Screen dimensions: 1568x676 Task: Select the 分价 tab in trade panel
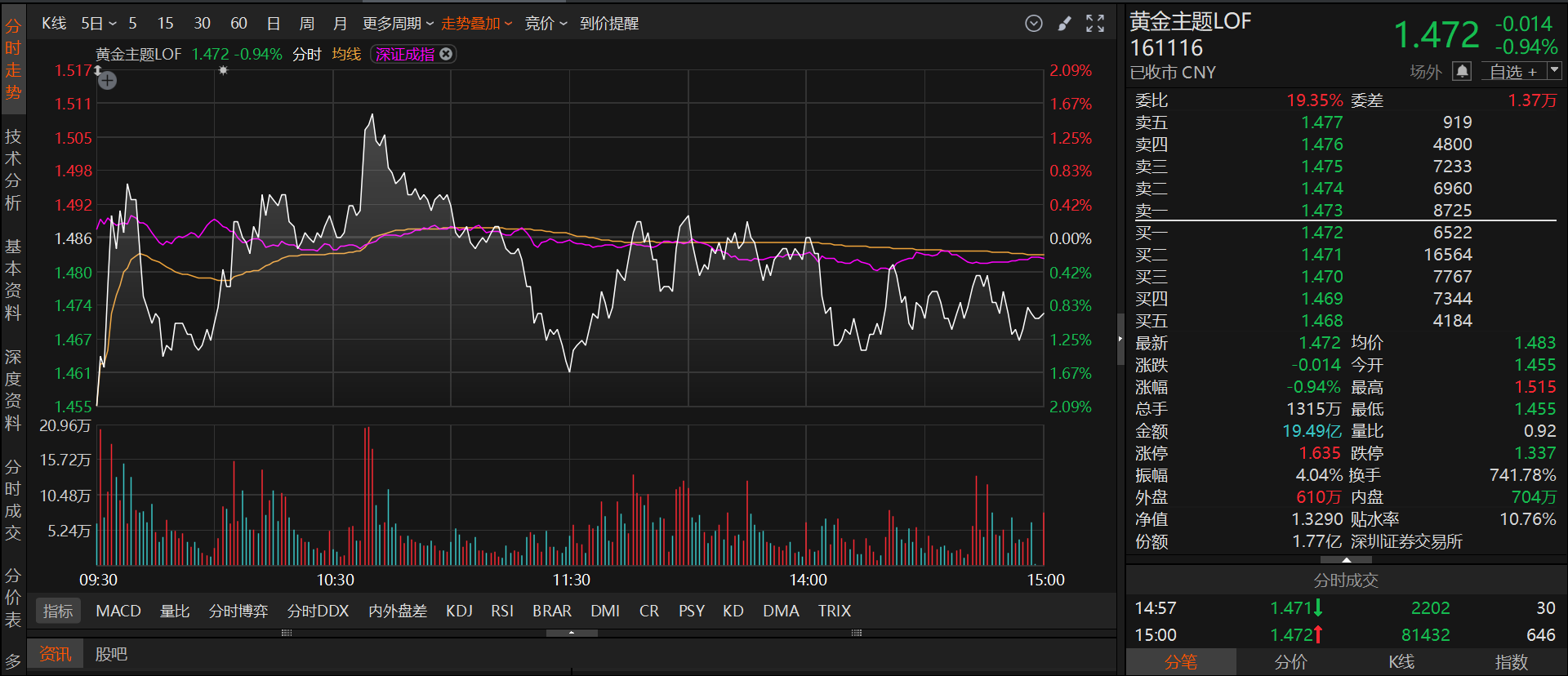(1290, 661)
